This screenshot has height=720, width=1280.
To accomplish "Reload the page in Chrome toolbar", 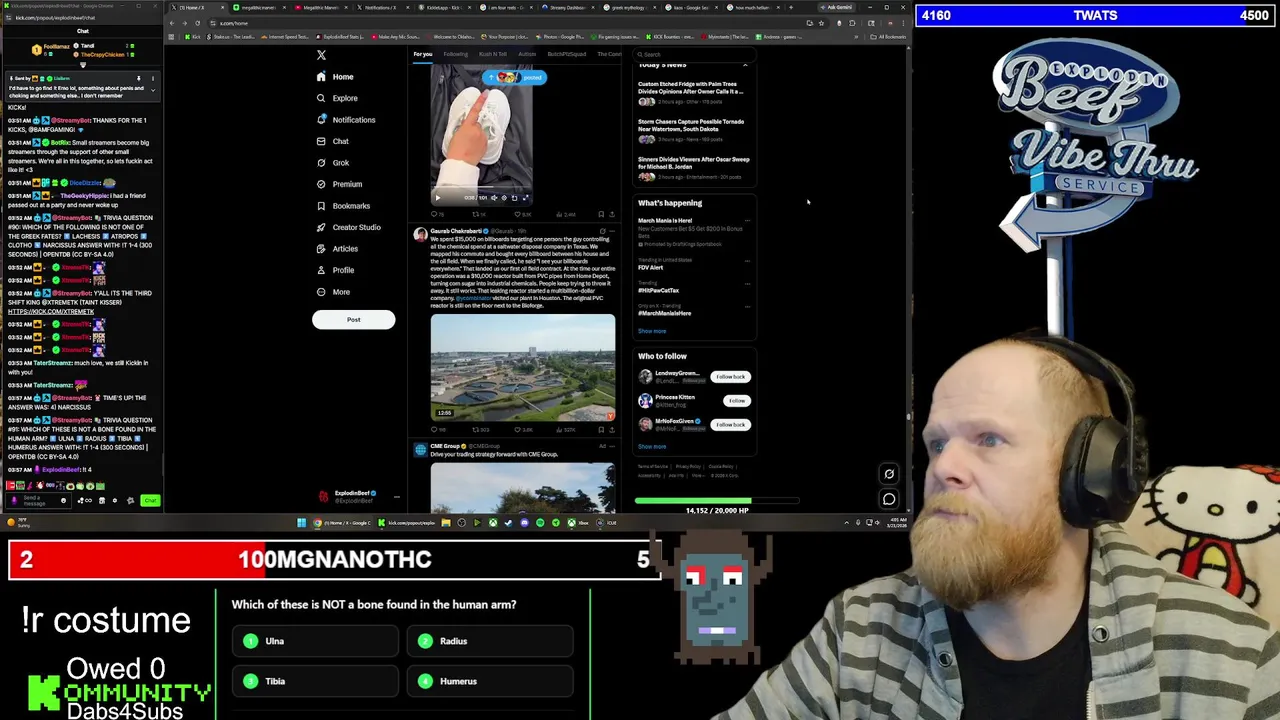I will 197,23.
